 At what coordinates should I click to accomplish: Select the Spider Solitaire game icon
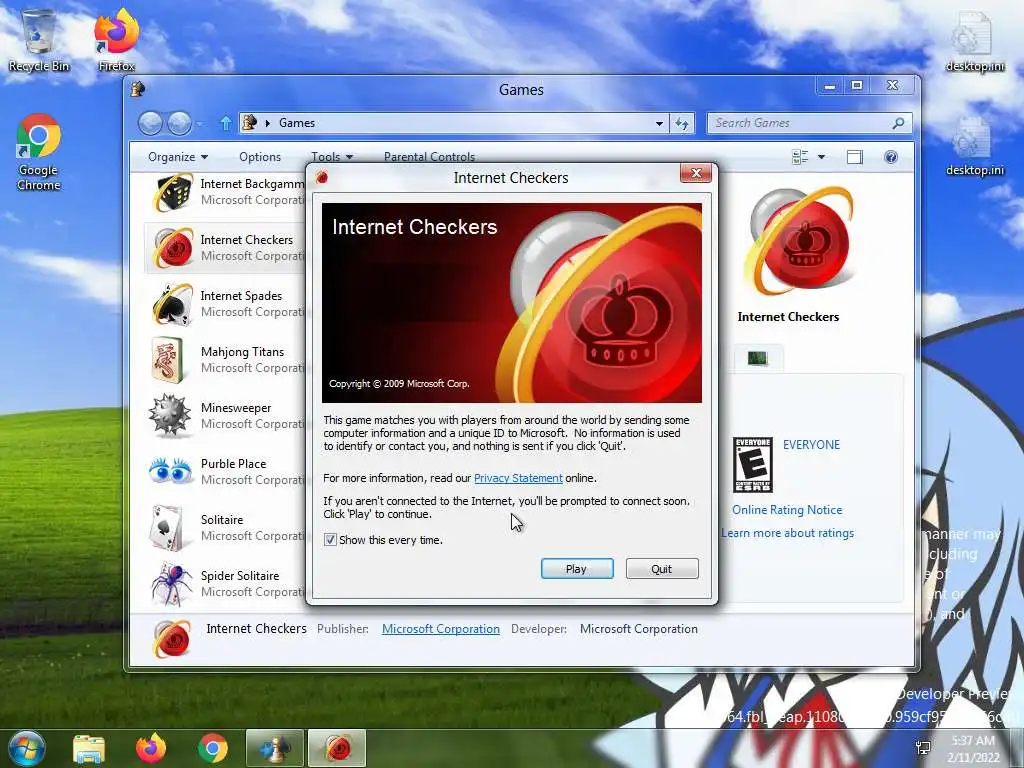(172, 583)
